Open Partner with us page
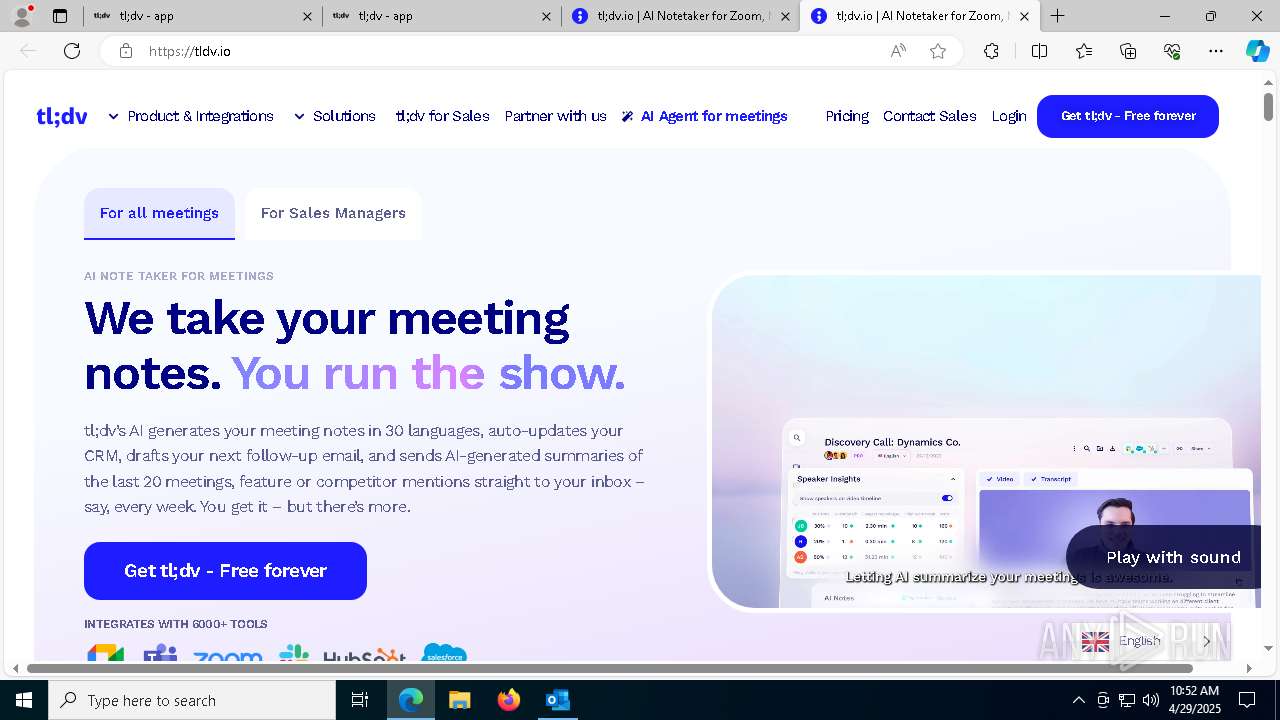 click(555, 116)
